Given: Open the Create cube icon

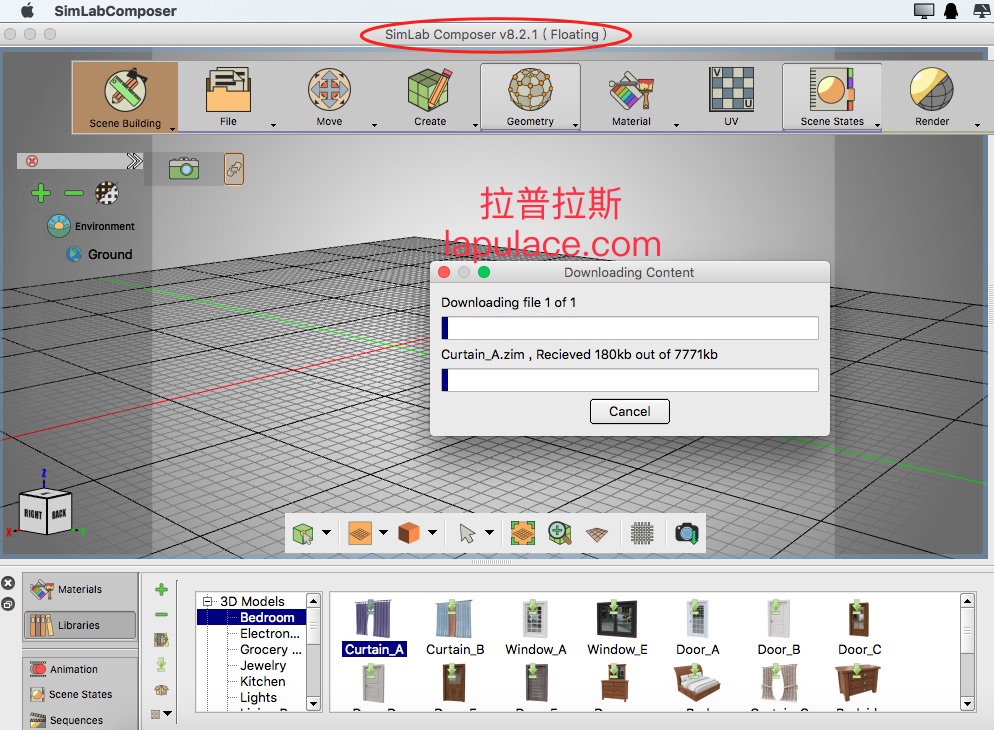Looking at the screenshot, I should (429, 89).
